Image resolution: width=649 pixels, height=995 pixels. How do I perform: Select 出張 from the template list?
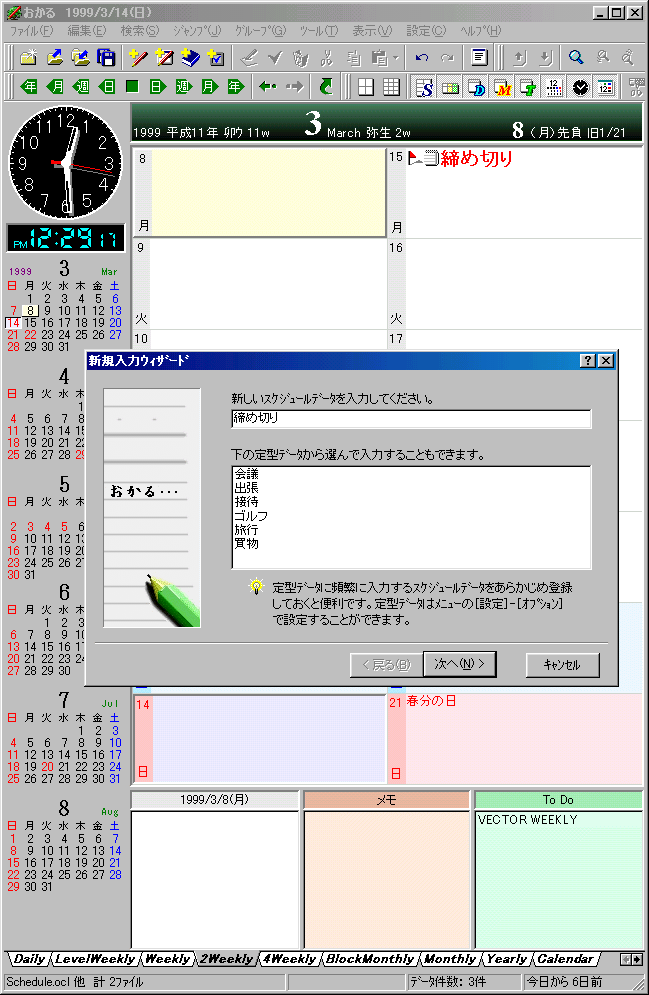coord(246,487)
